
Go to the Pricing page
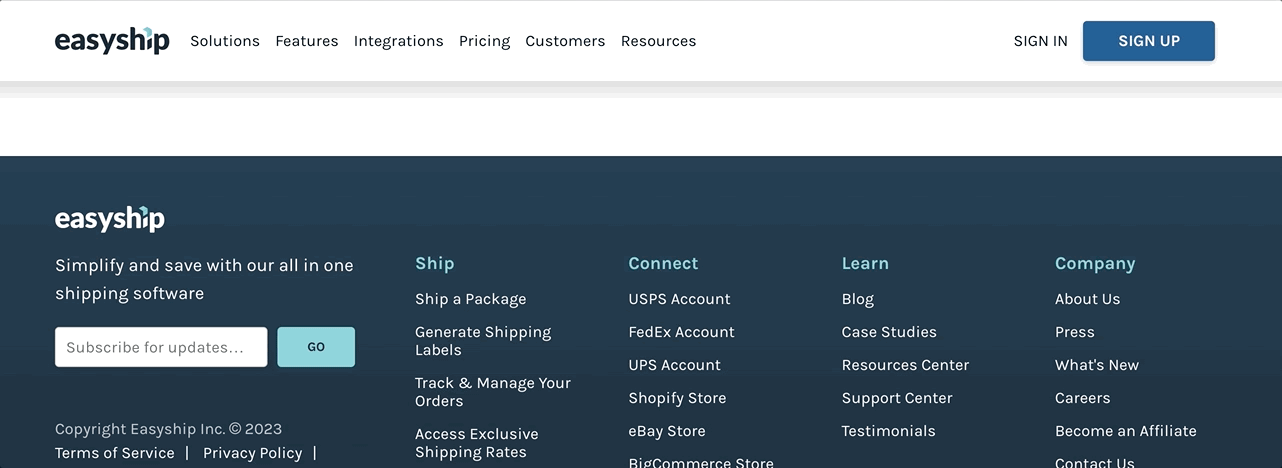[484, 41]
